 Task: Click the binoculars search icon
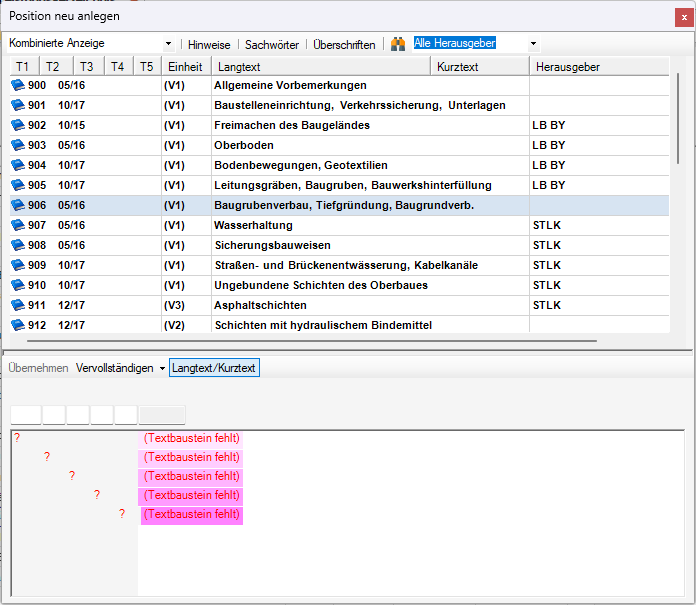tap(398, 44)
